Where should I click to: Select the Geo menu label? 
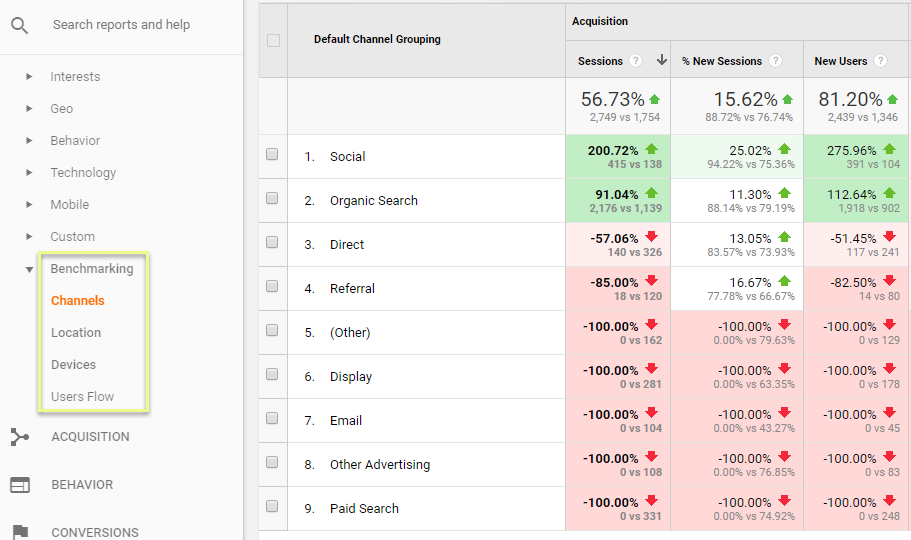pyautogui.click(x=62, y=109)
